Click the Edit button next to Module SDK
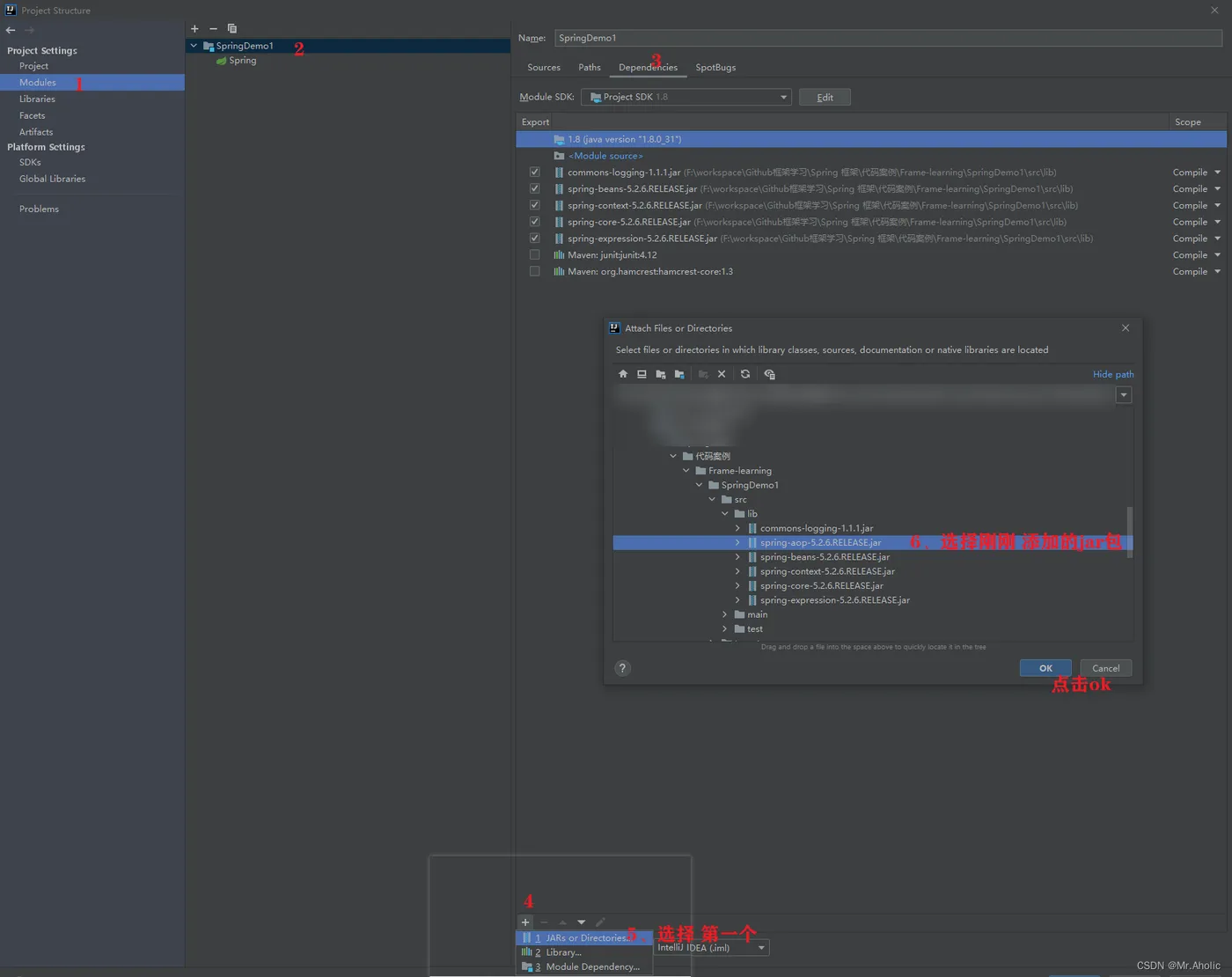 point(825,98)
